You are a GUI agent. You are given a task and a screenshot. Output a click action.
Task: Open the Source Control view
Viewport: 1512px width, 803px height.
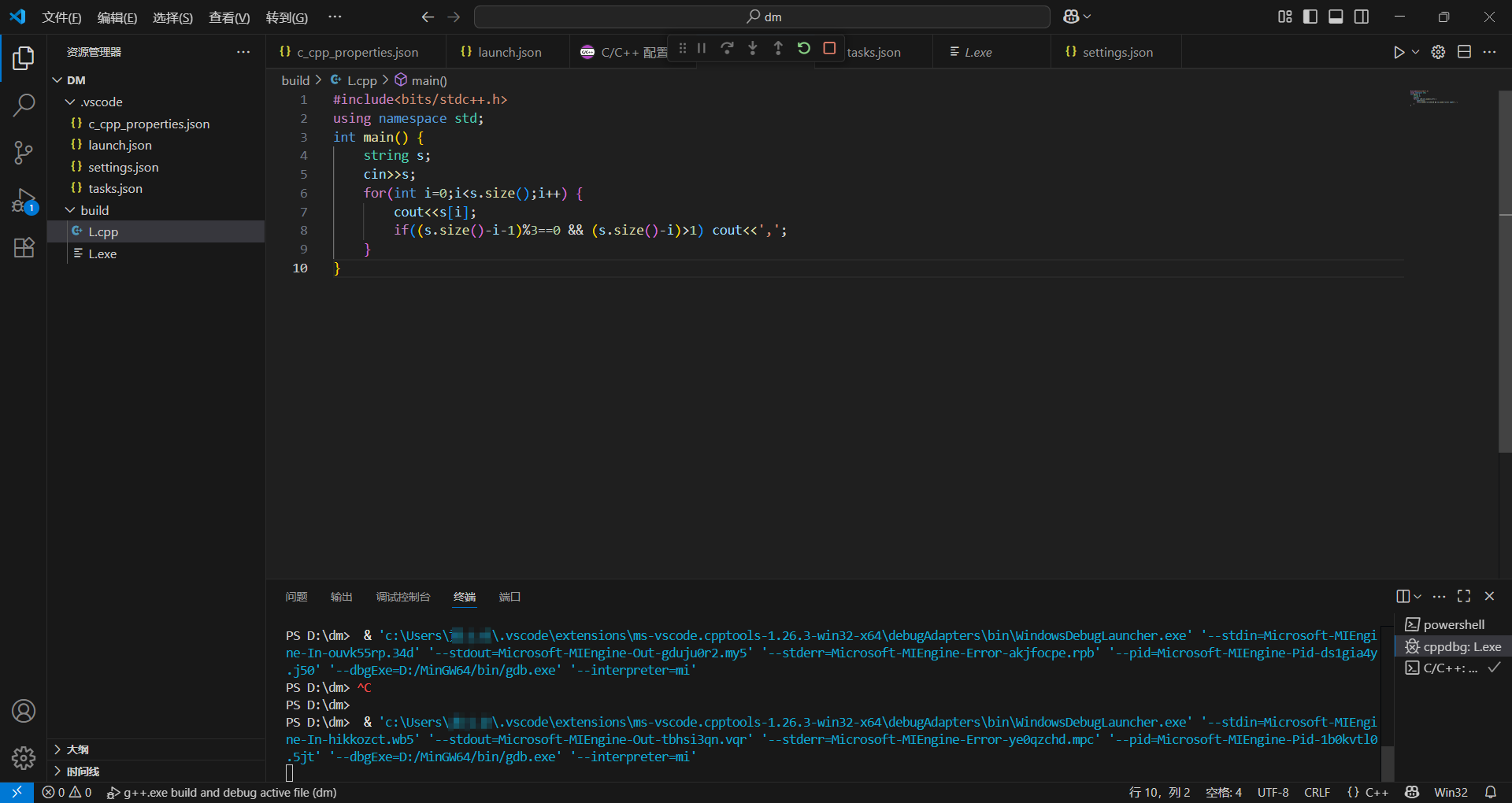click(x=24, y=153)
